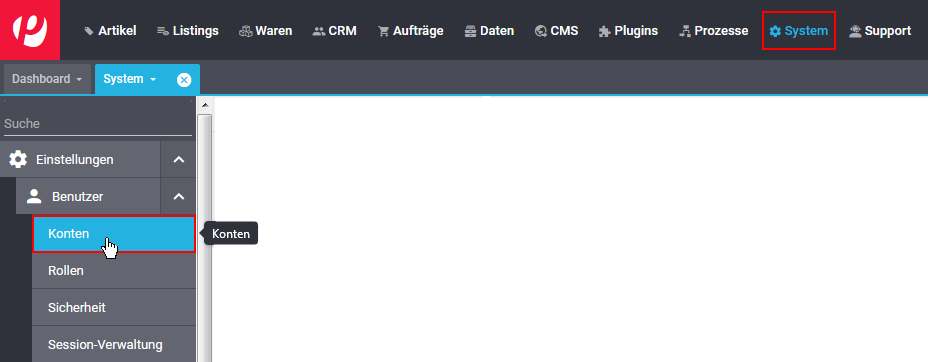
Task: Click the Einstellungen gear icon
Action: point(18,159)
